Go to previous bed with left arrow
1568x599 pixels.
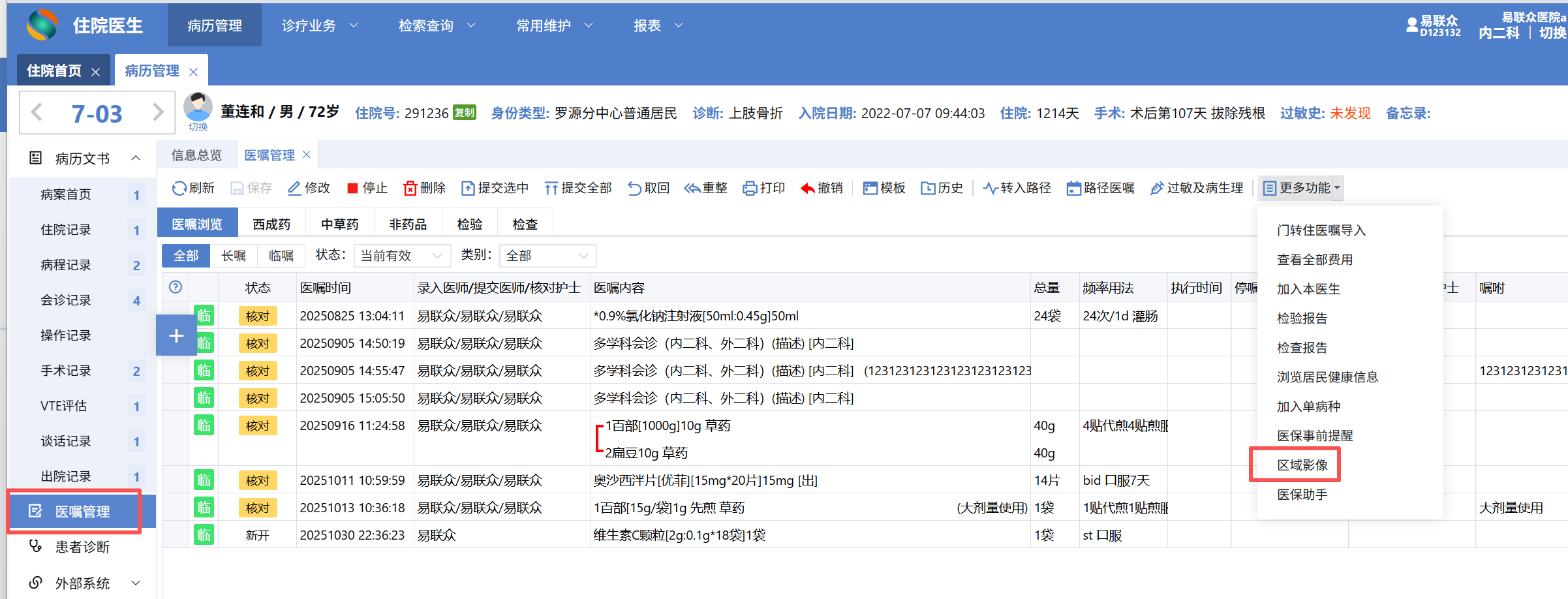click(37, 113)
